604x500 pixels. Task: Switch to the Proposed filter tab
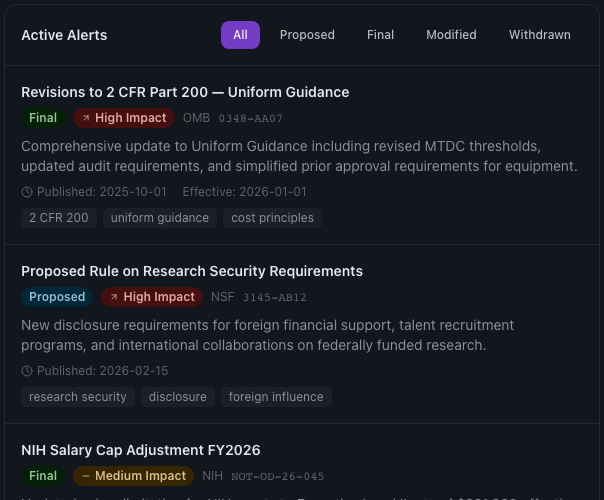[x=307, y=35]
